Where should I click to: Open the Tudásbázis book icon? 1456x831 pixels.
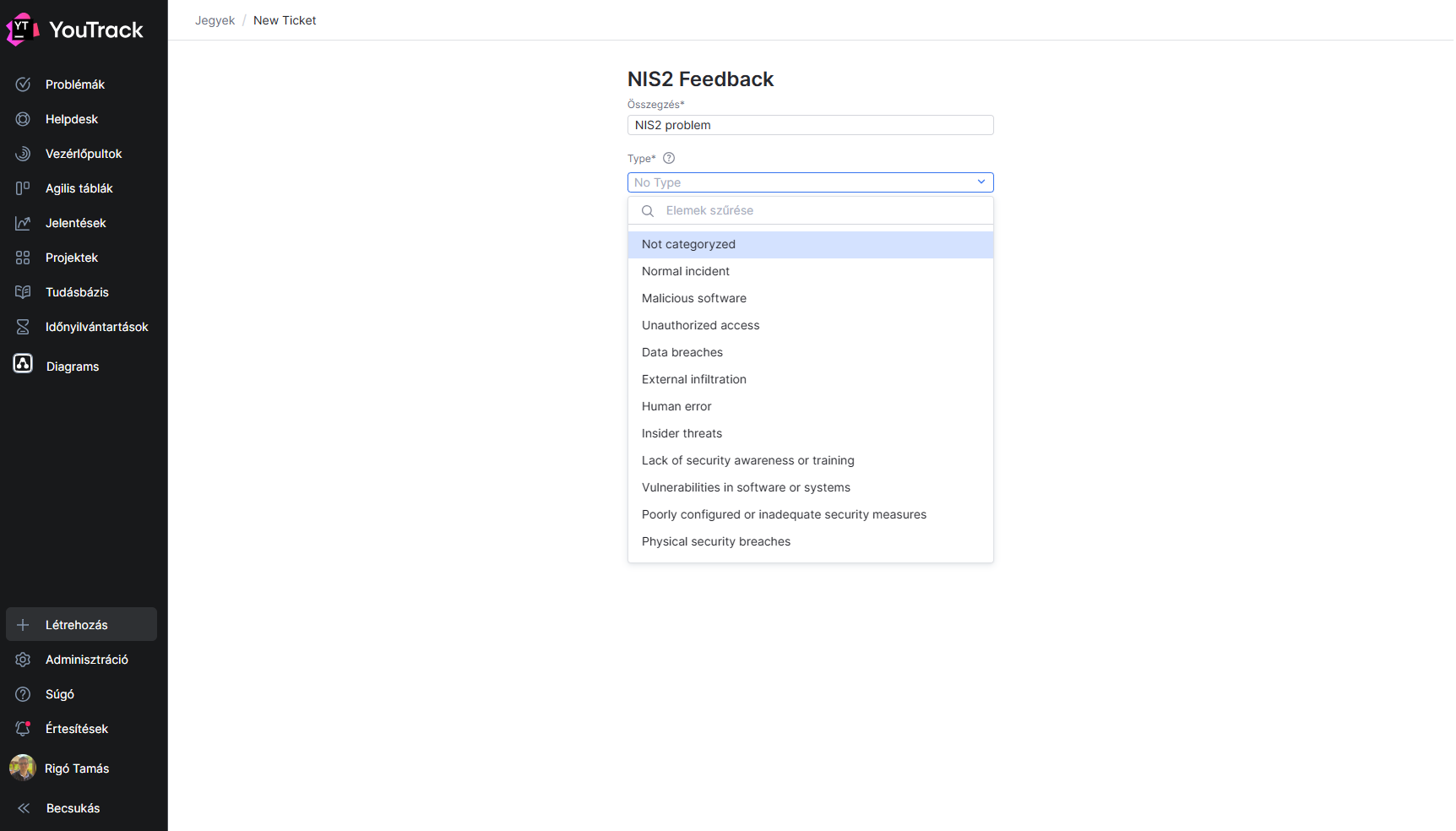(x=23, y=292)
